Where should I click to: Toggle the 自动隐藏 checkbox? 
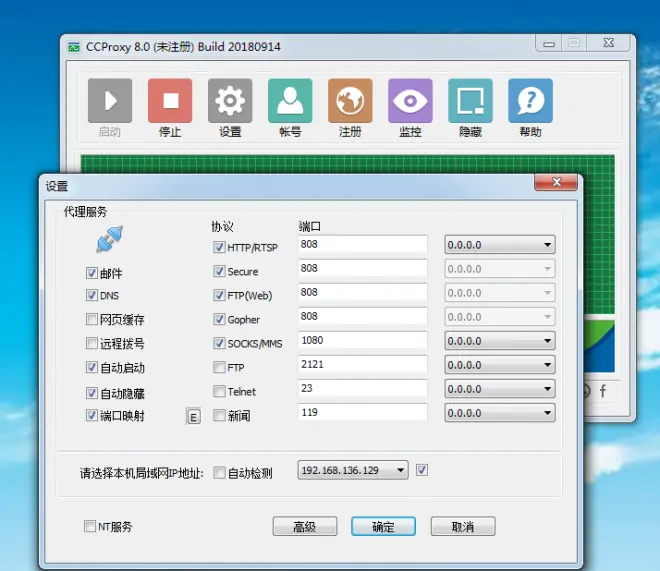click(x=92, y=393)
